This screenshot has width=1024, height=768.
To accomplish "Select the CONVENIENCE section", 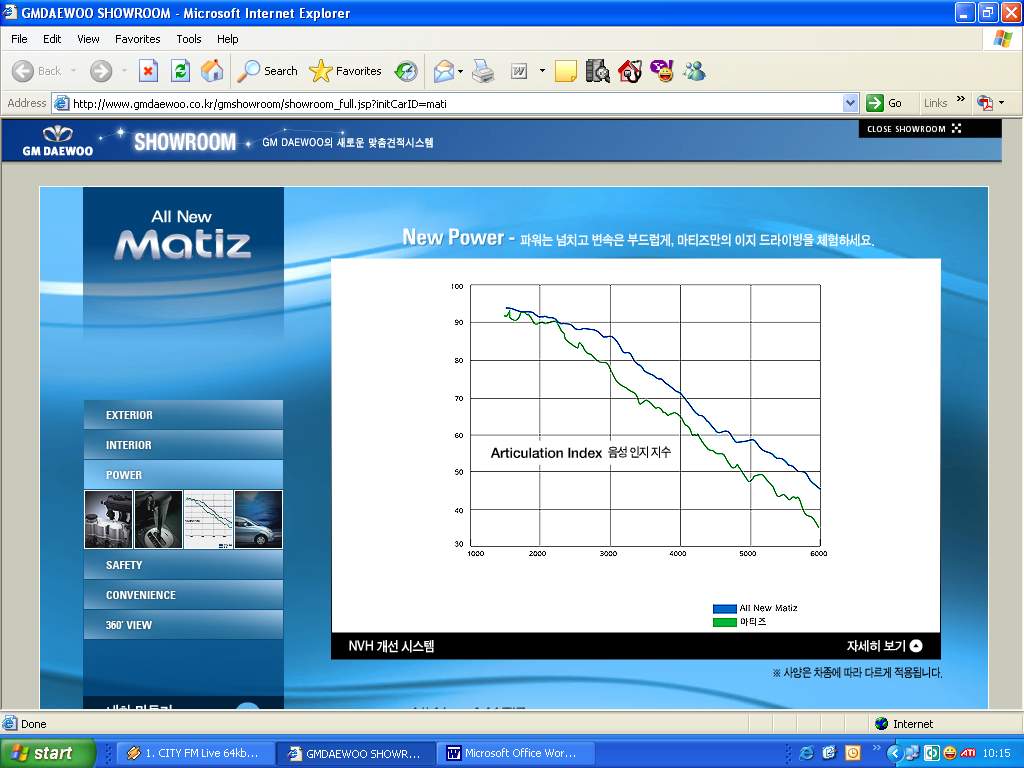I will [184, 595].
